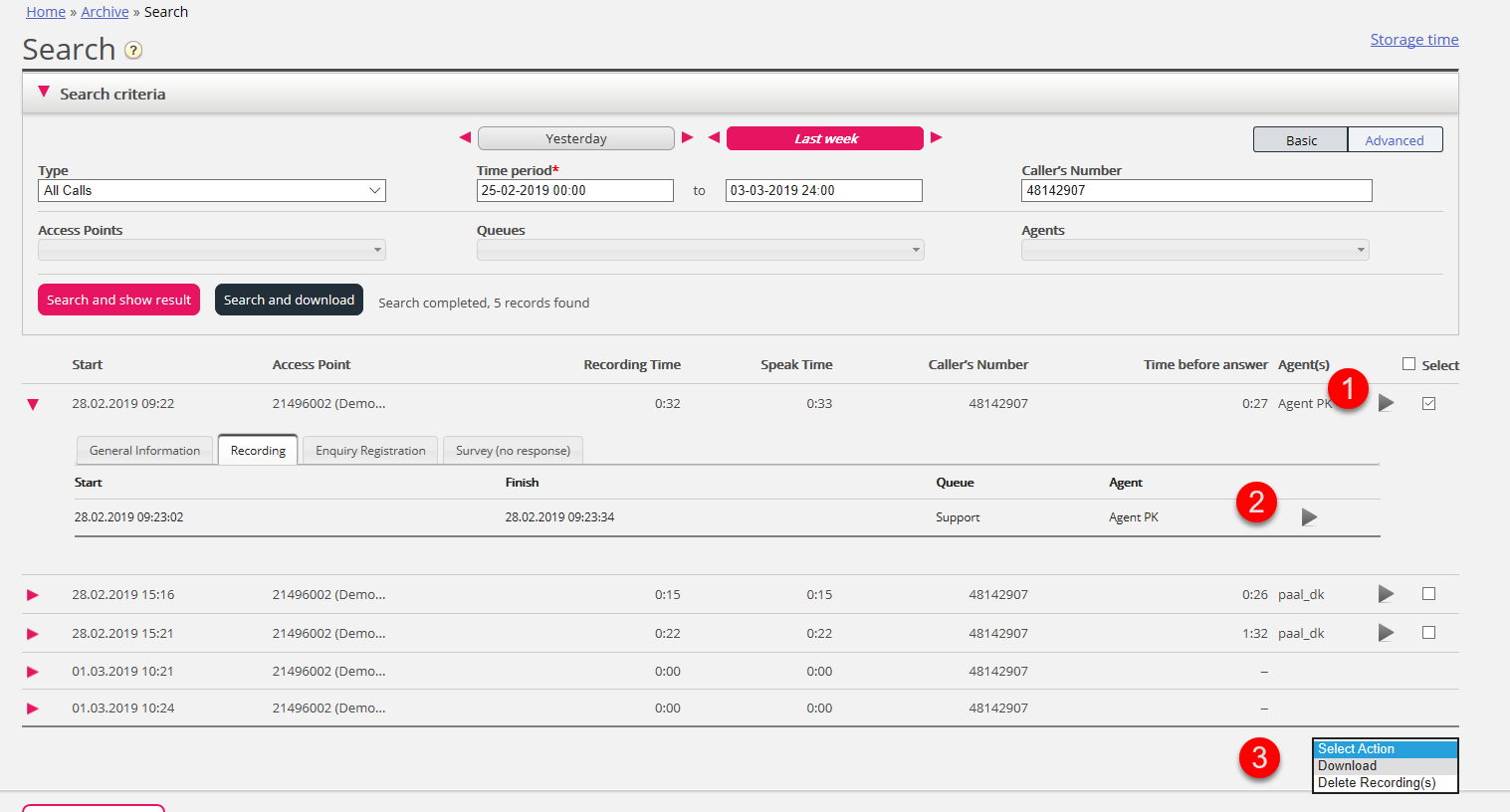Open the Storage time link
The height and width of the screenshot is (812, 1510).
click(x=1413, y=40)
